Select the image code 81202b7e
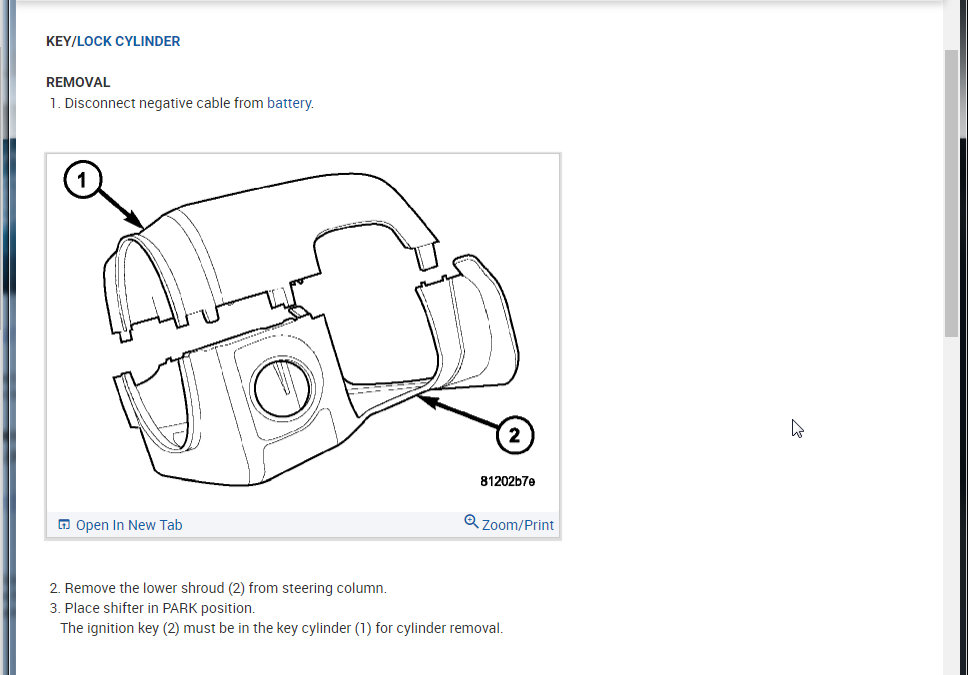Image resolution: width=968 pixels, height=675 pixels. pyautogui.click(x=507, y=481)
